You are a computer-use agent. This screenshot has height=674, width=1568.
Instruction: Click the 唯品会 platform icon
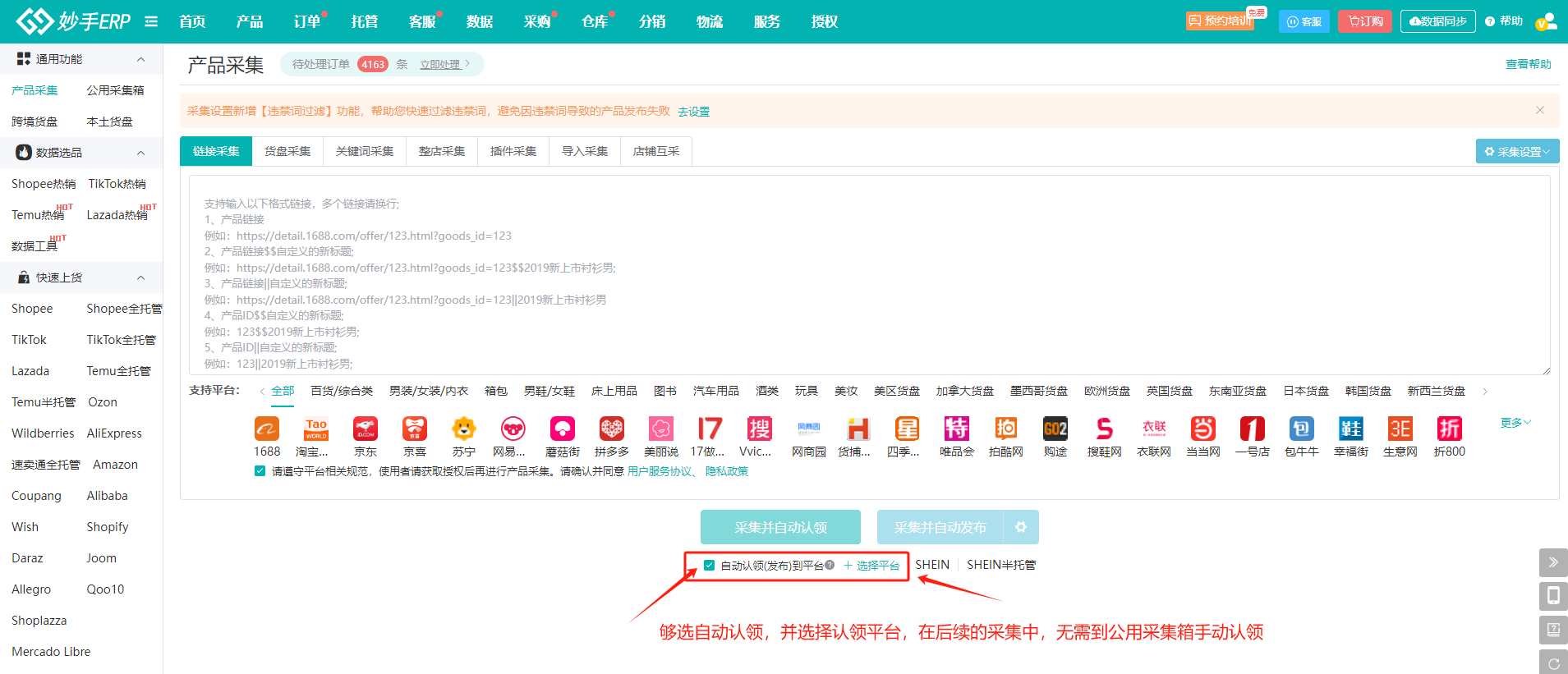(x=957, y=429)
